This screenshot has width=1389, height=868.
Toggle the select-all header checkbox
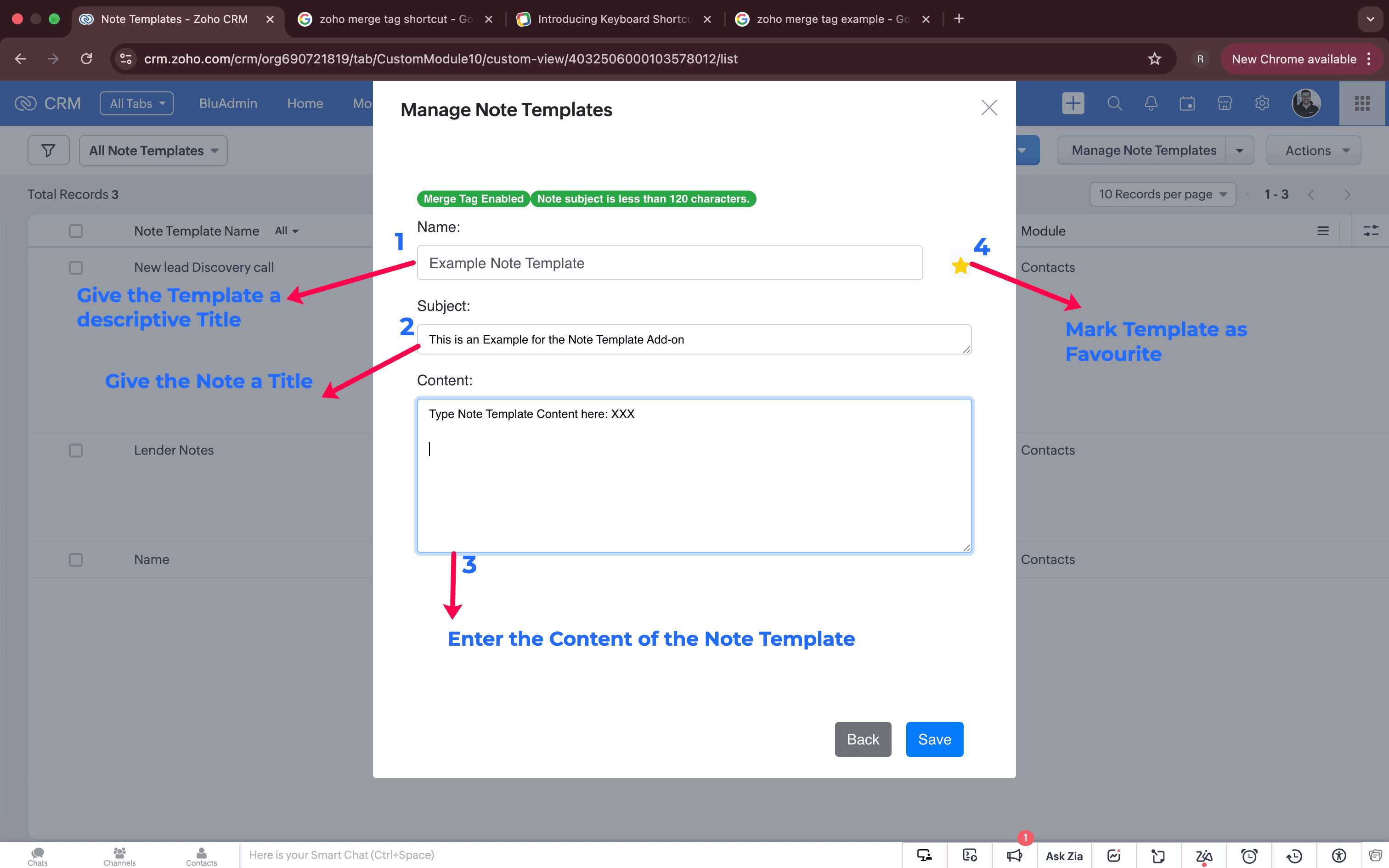point(76,231)
